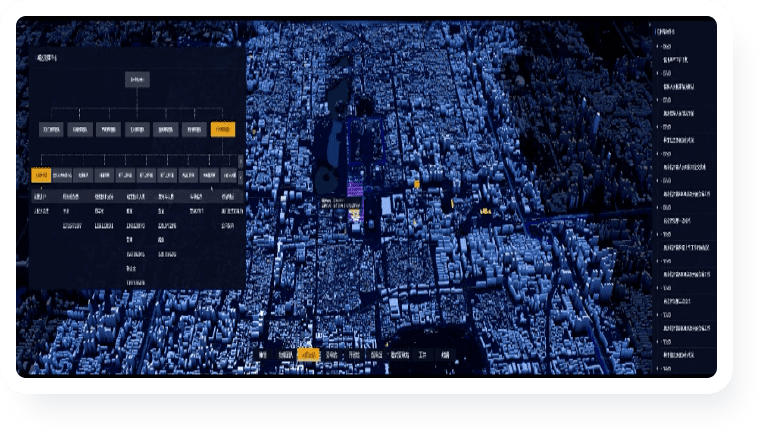
Task: Select the yellow highlighted first node in third chart row
Action: [41, 175]
